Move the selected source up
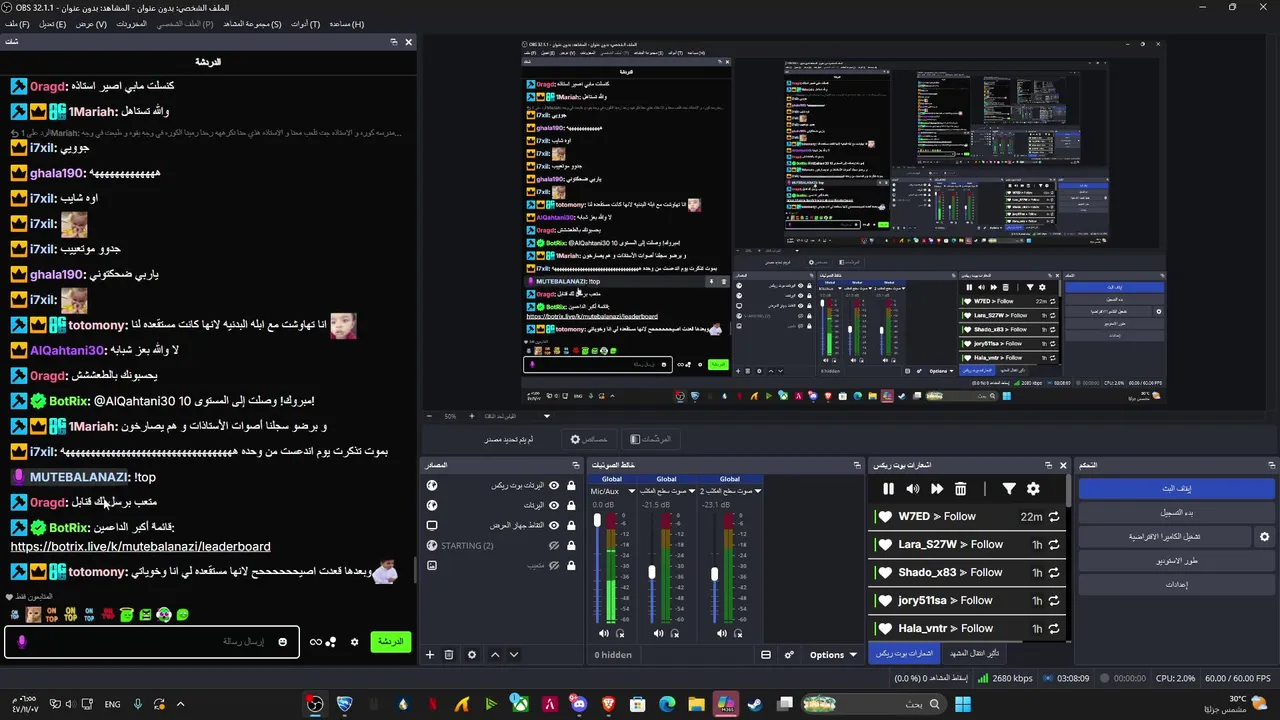This screenshot has height=720, width=1280. (x=495, y=655)
